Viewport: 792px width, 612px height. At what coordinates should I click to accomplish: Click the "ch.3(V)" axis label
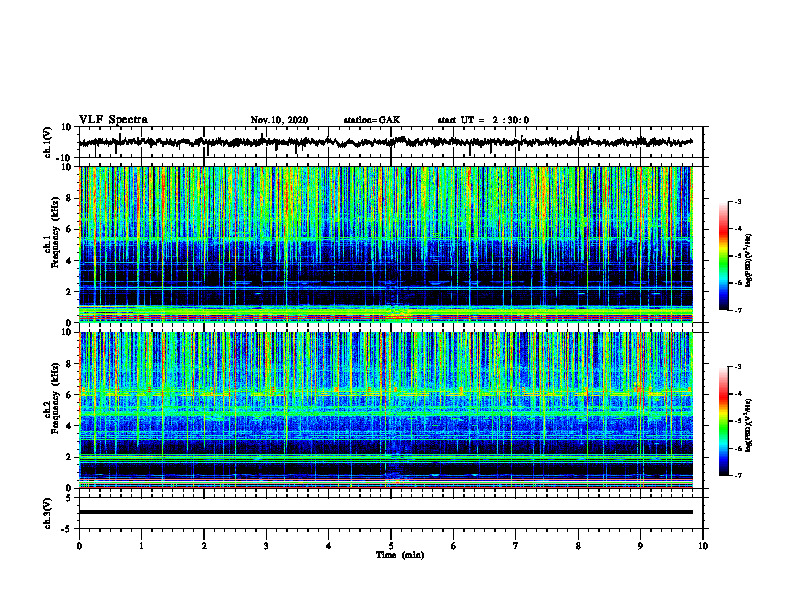[x=48, y=513]
